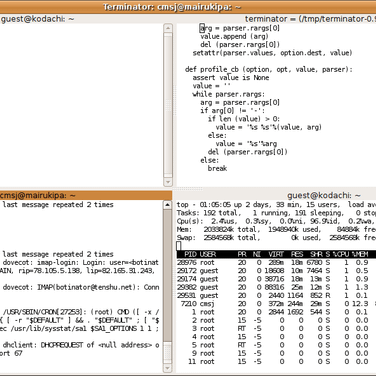Click the USER column header in top
The height and width of the screenshot is (376, 376).
coord(208,254)
